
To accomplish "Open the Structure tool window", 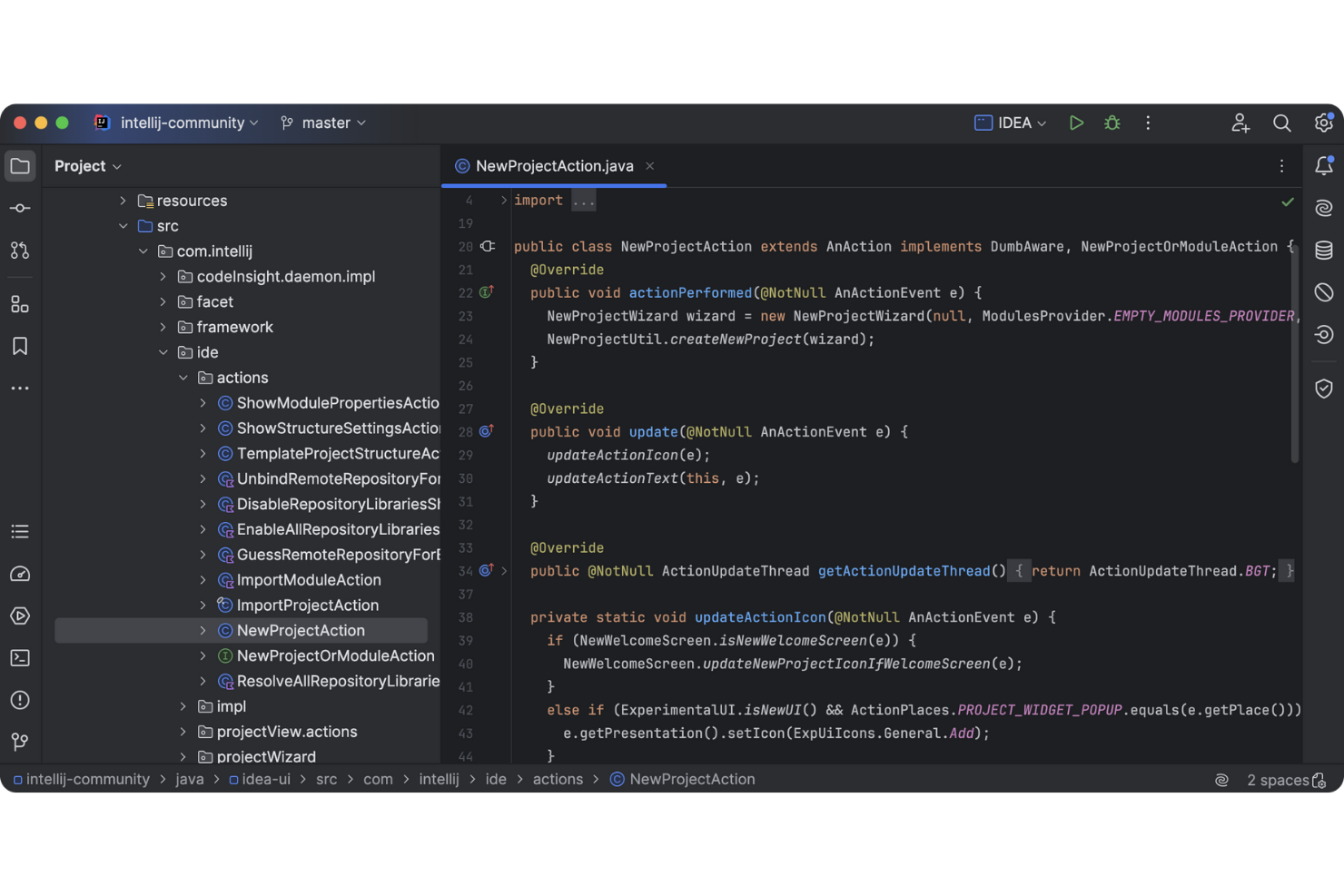I will [20, 304].
